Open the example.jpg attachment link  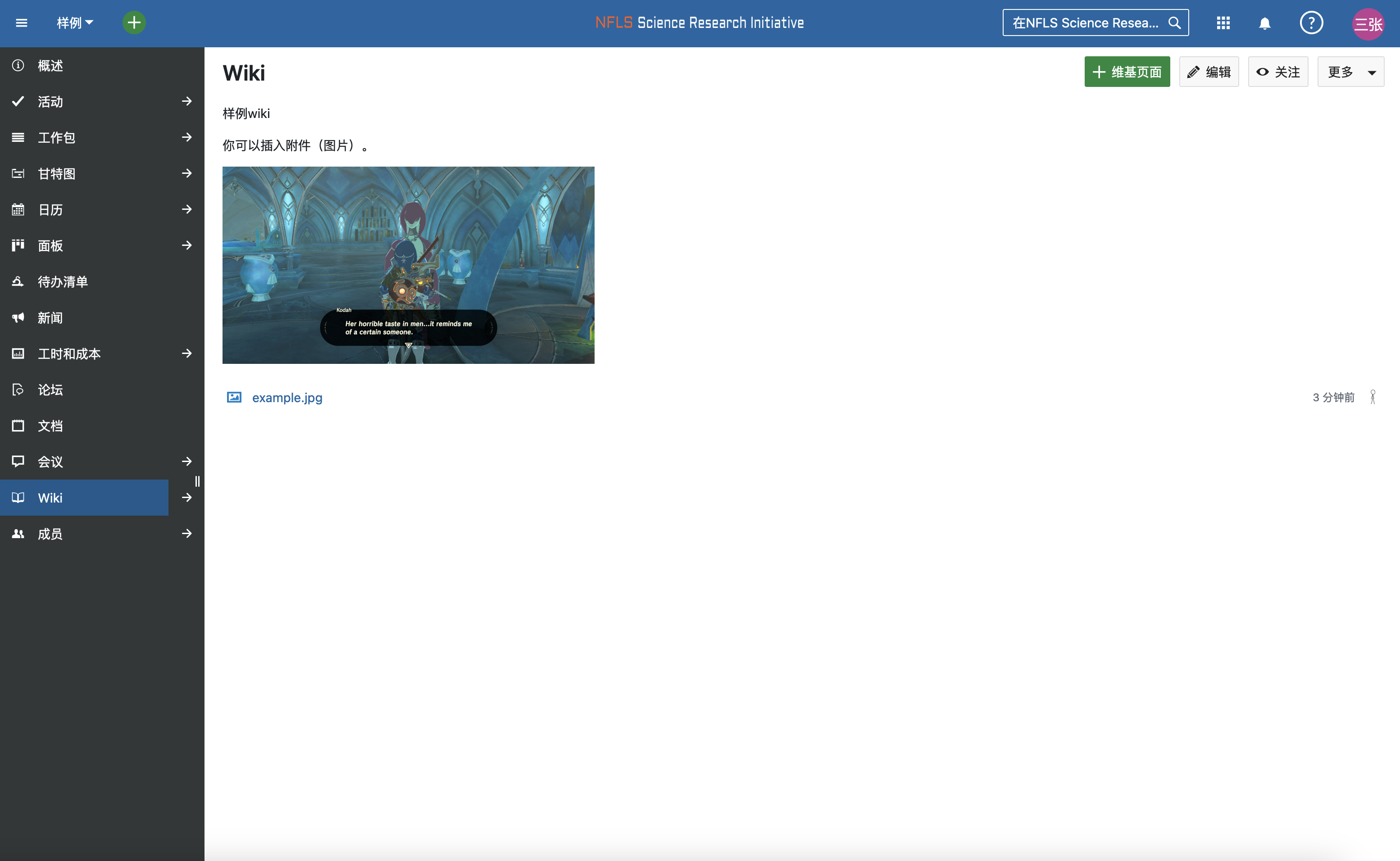click(x=287, y=398)
